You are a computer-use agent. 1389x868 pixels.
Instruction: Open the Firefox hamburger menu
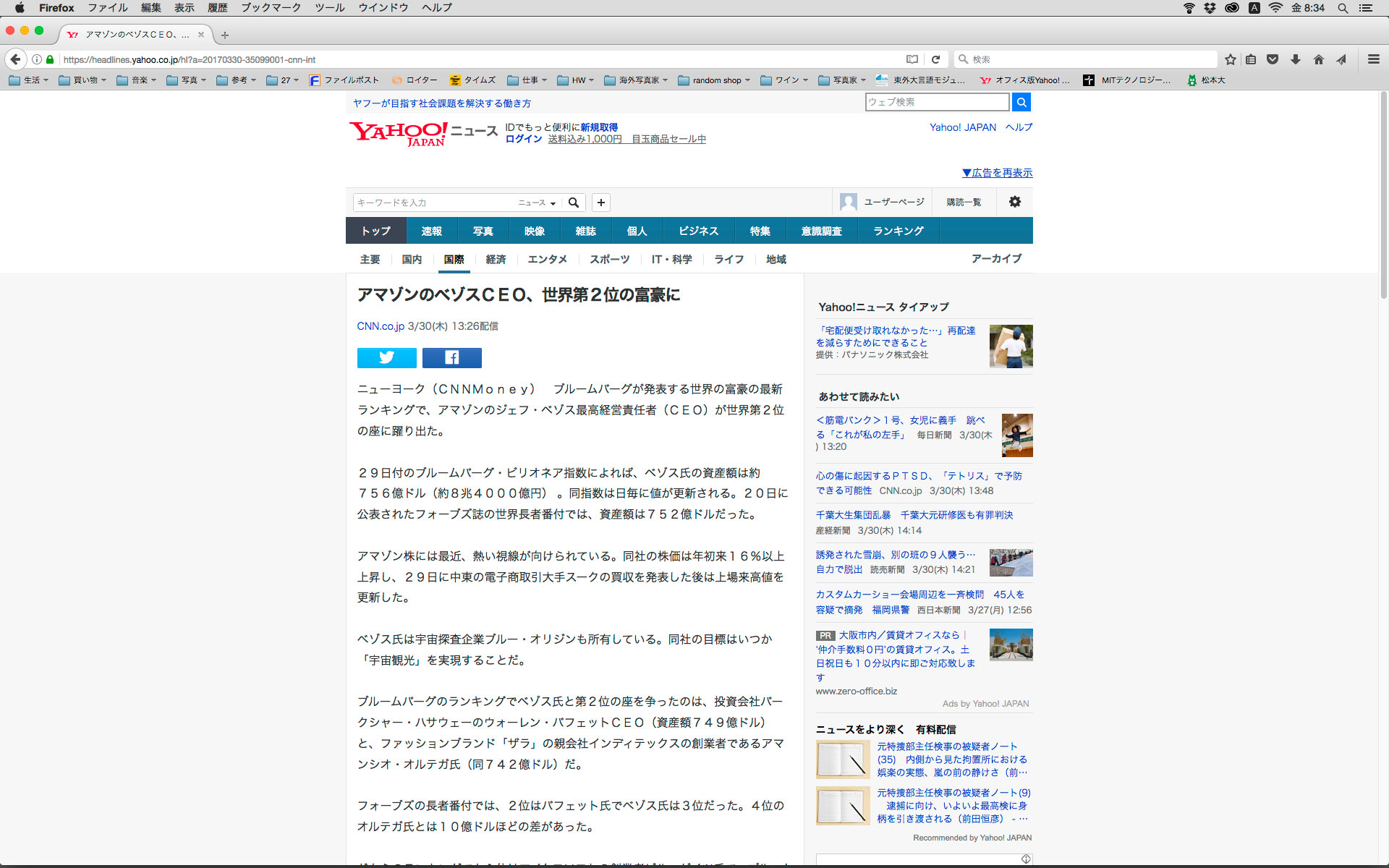pos(1373,59)
